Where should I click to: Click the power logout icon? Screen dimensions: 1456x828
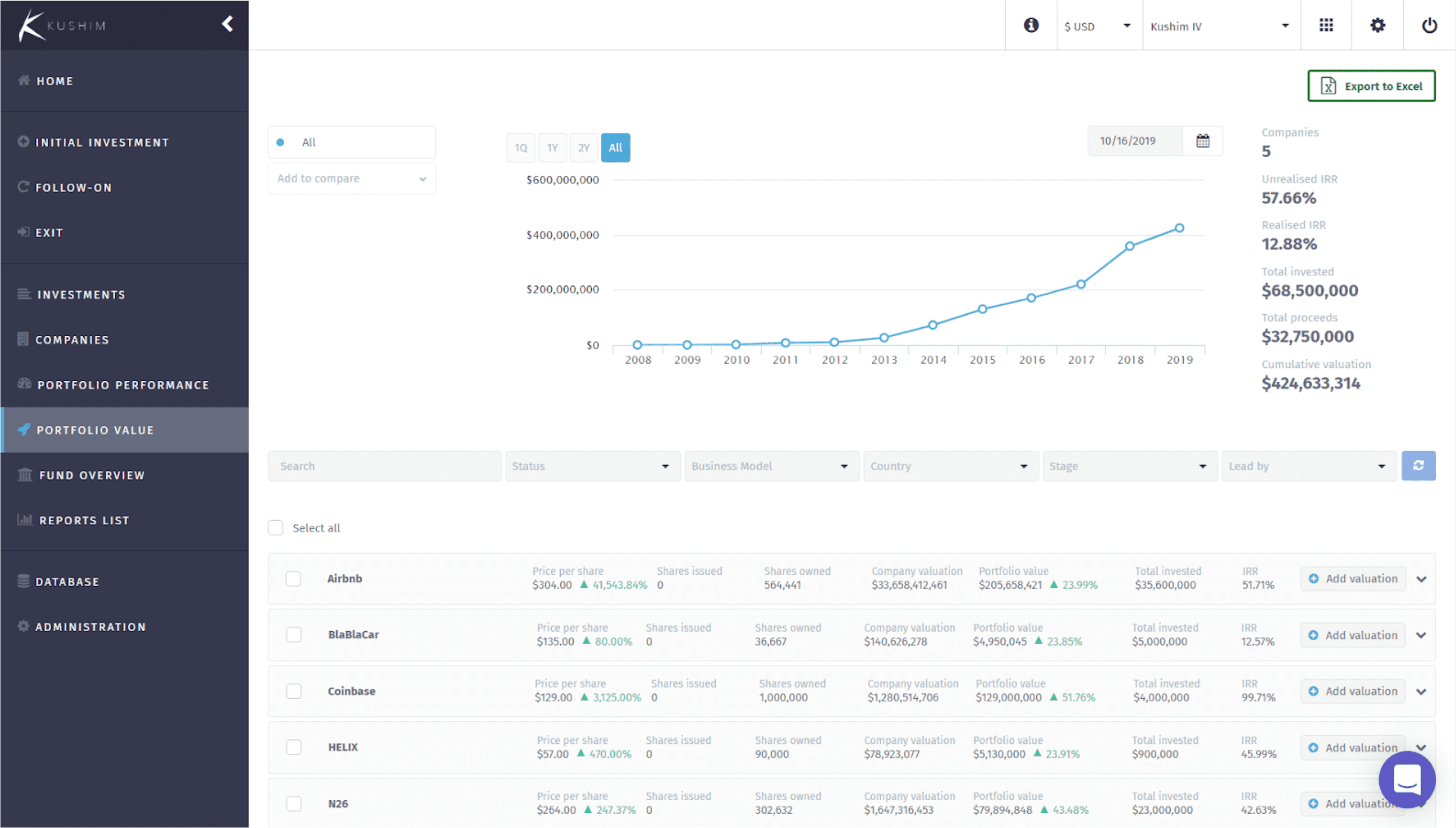[1429, 25]
